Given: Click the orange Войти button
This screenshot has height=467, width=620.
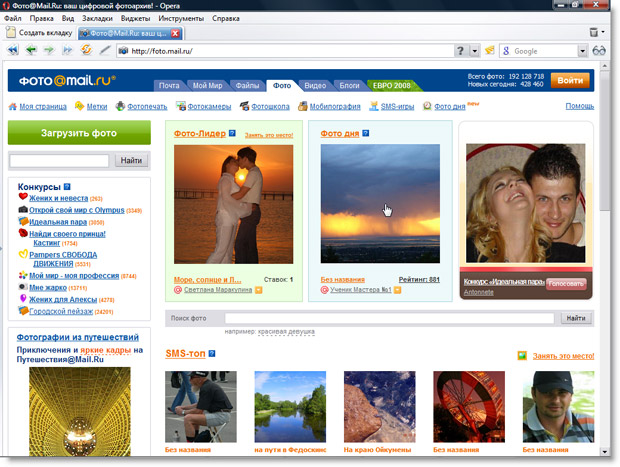Looking at the screenshot, I should [x=570, y=80].
